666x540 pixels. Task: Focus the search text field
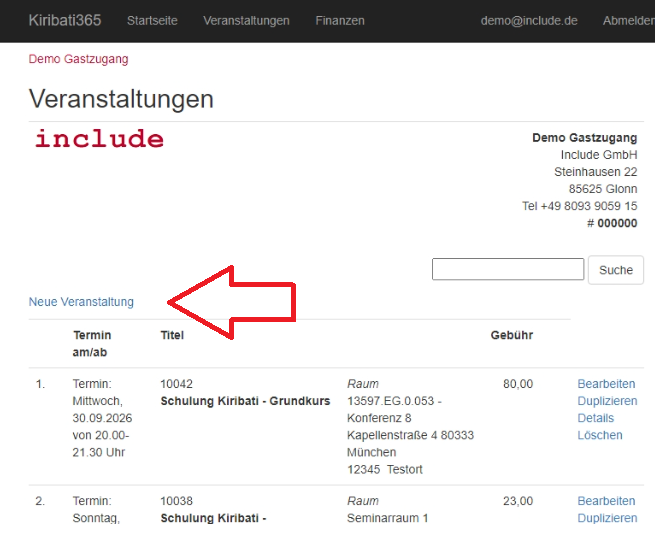(x=508, y=269)
